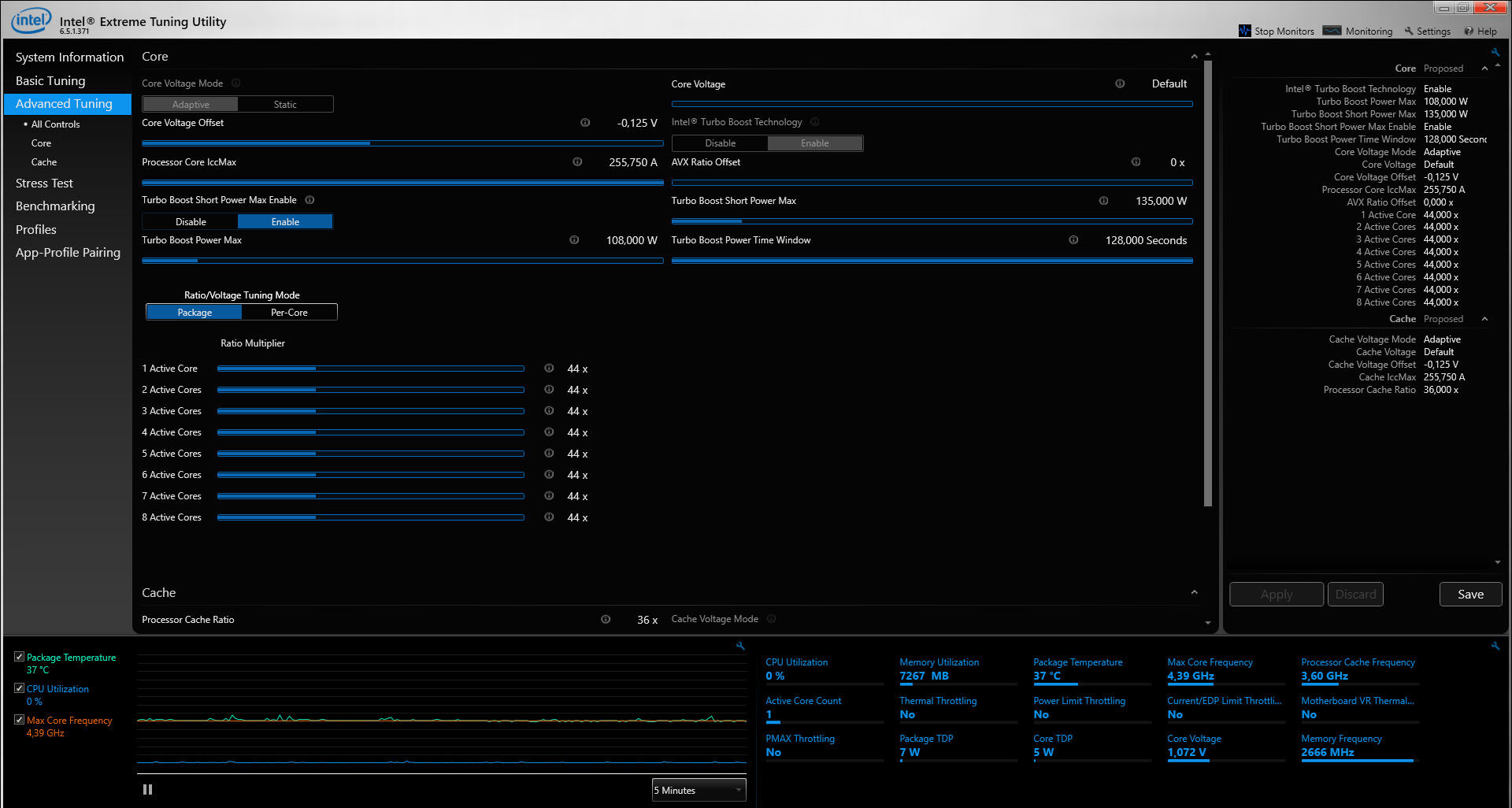Click Stop Monitors label
This screenshot has height=808, width=1512.
point(1284,32)
